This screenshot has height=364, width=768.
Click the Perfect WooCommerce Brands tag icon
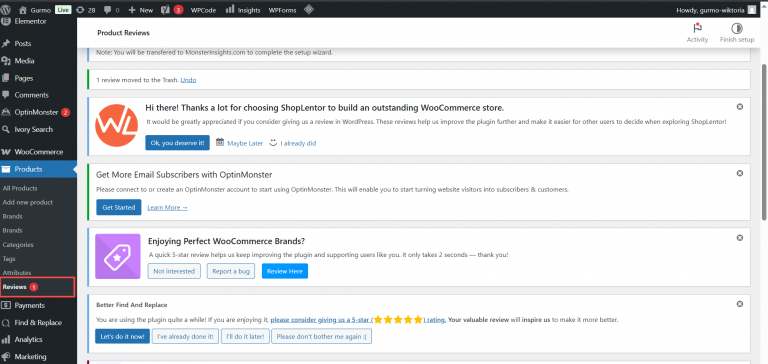(118, 256)
